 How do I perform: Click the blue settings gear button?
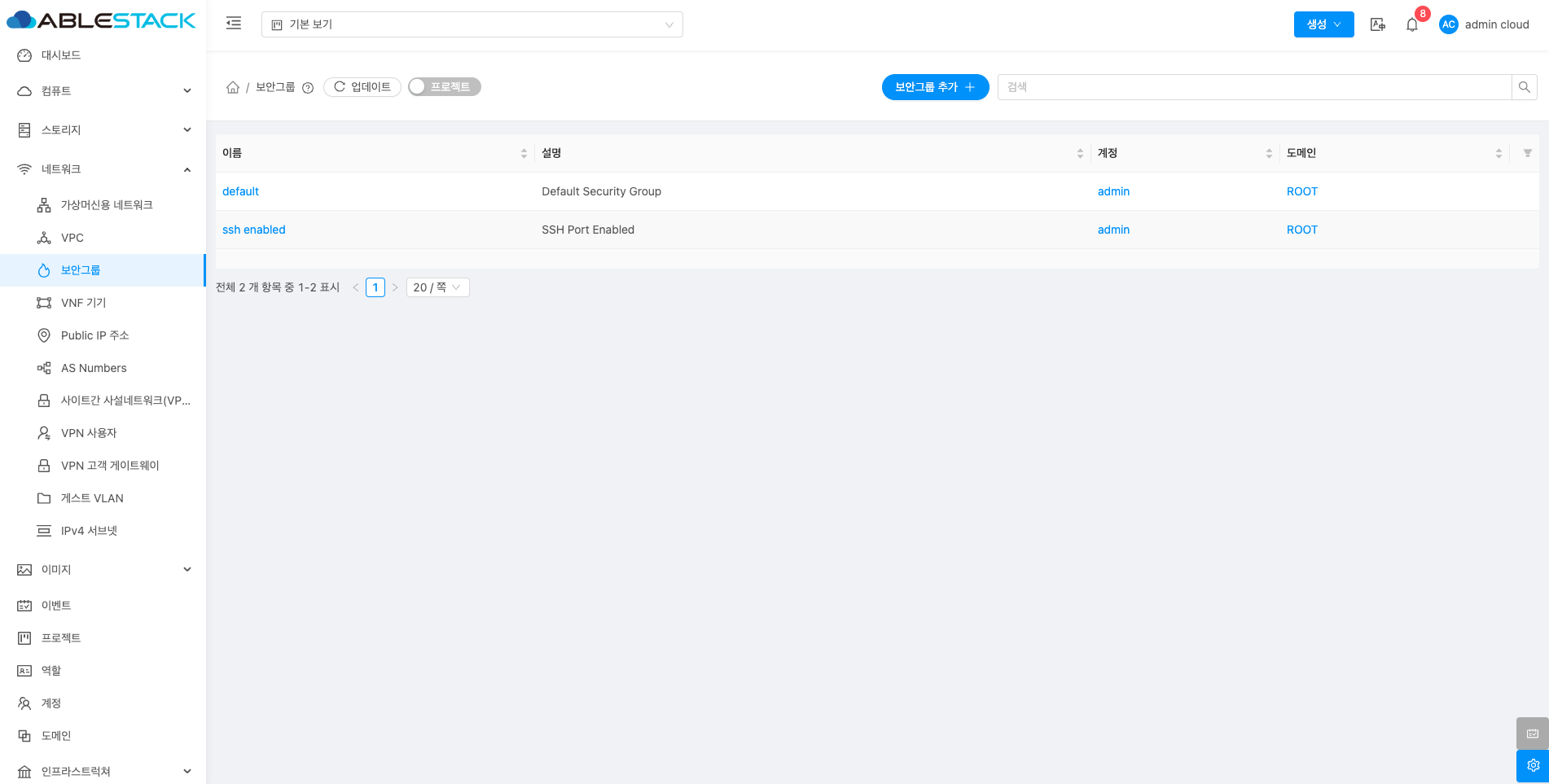pos(1533,766)
